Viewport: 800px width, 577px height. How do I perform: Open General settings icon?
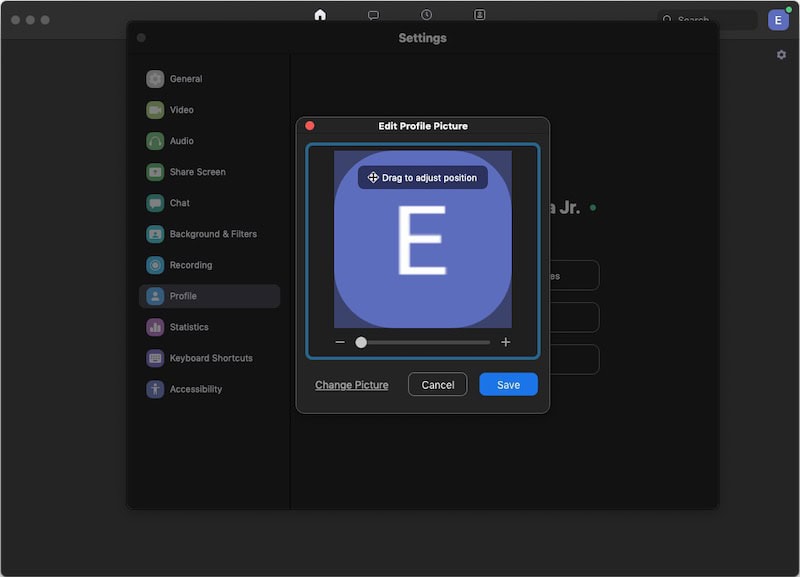click(155, 79)
